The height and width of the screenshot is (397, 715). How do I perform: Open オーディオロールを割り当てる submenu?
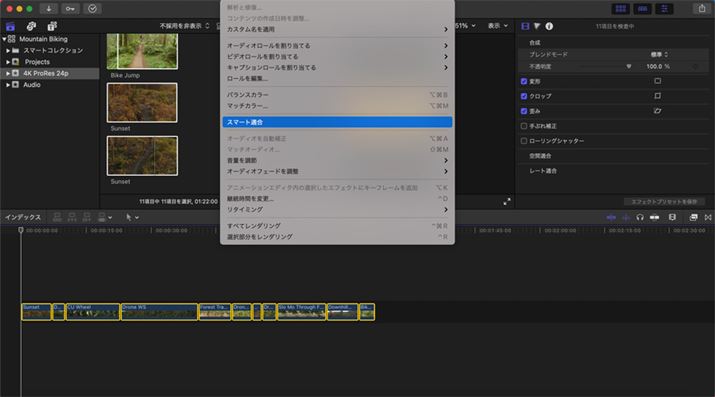click(x=337, y=46)
